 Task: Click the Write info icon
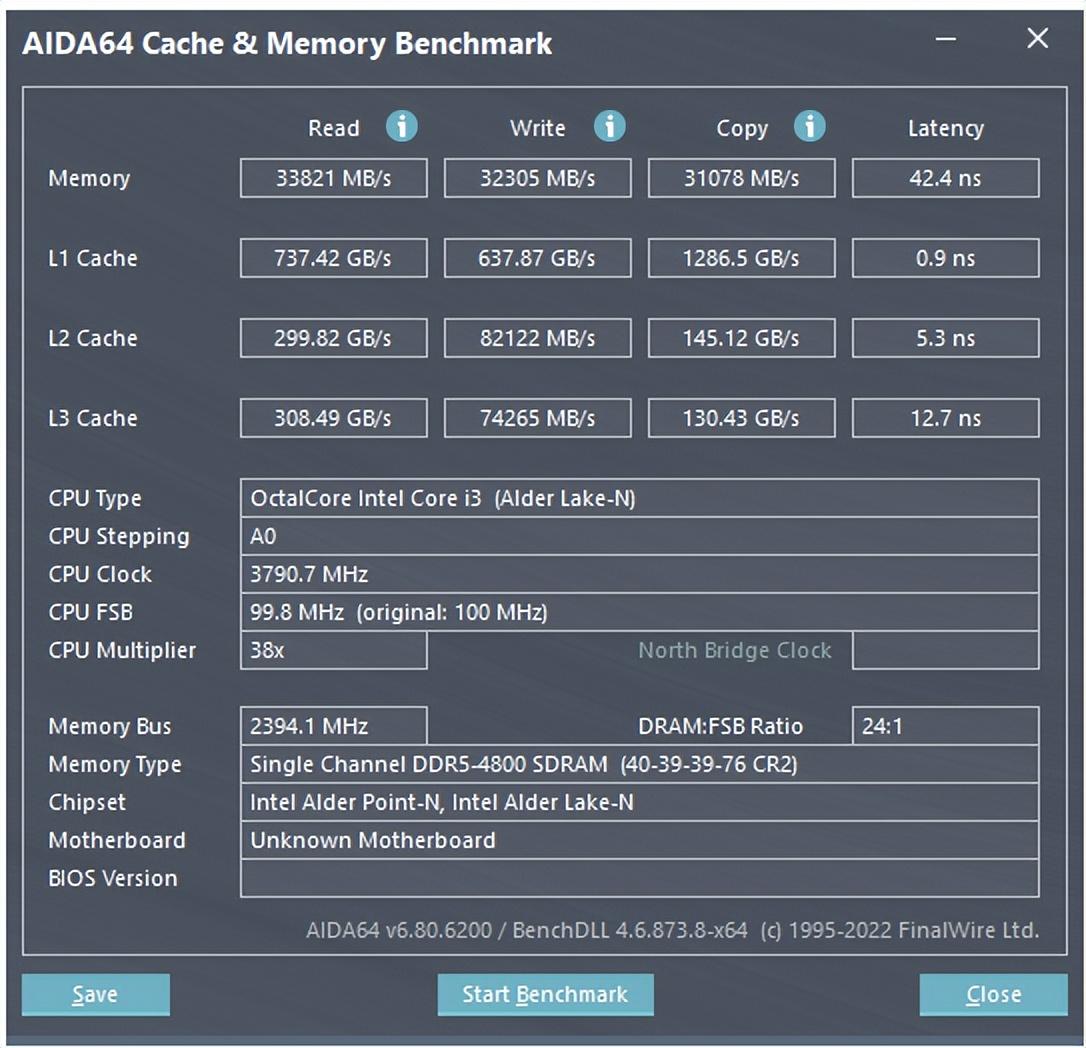(x=609, y=127)
